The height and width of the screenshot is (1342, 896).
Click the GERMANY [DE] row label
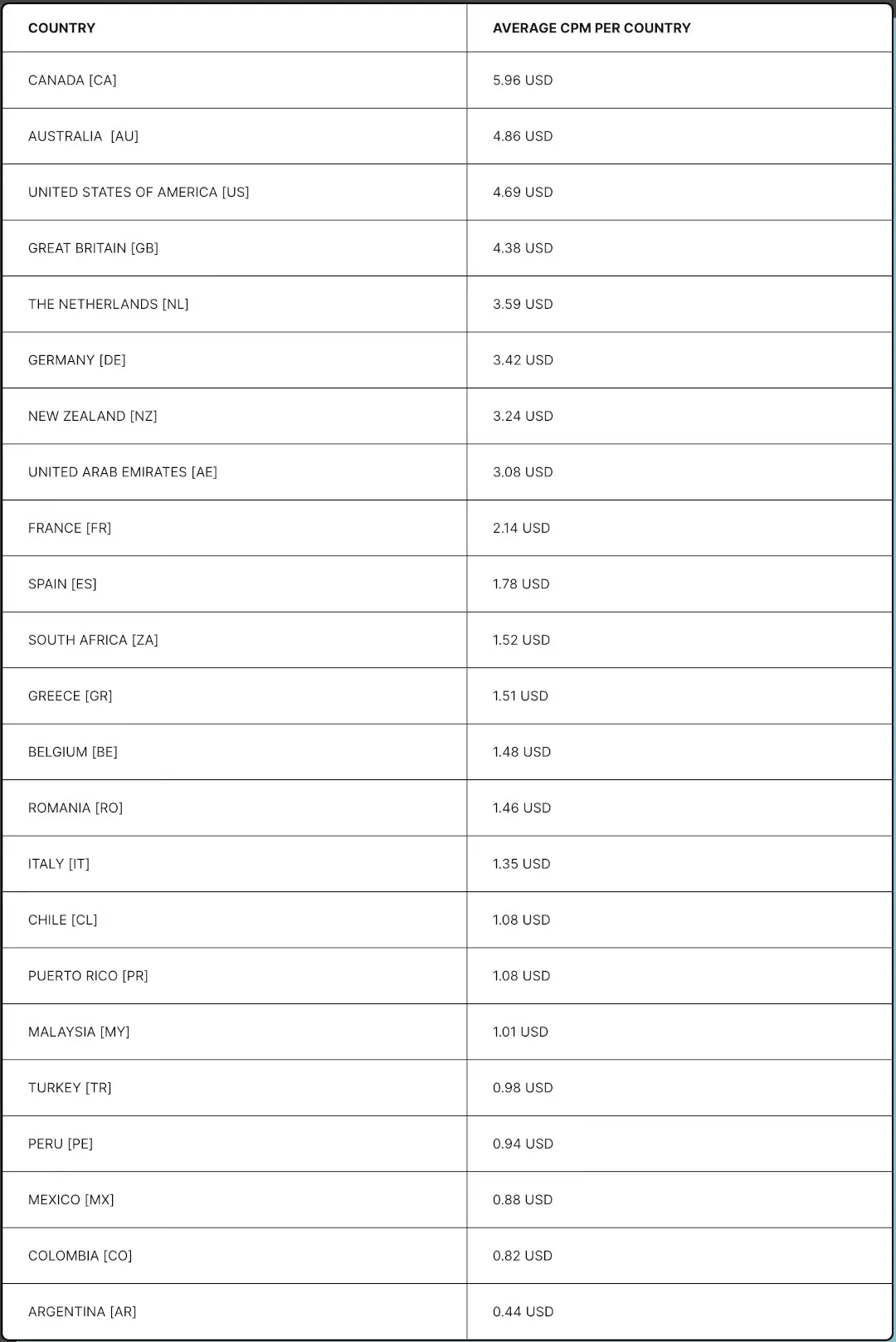point(77,360)
